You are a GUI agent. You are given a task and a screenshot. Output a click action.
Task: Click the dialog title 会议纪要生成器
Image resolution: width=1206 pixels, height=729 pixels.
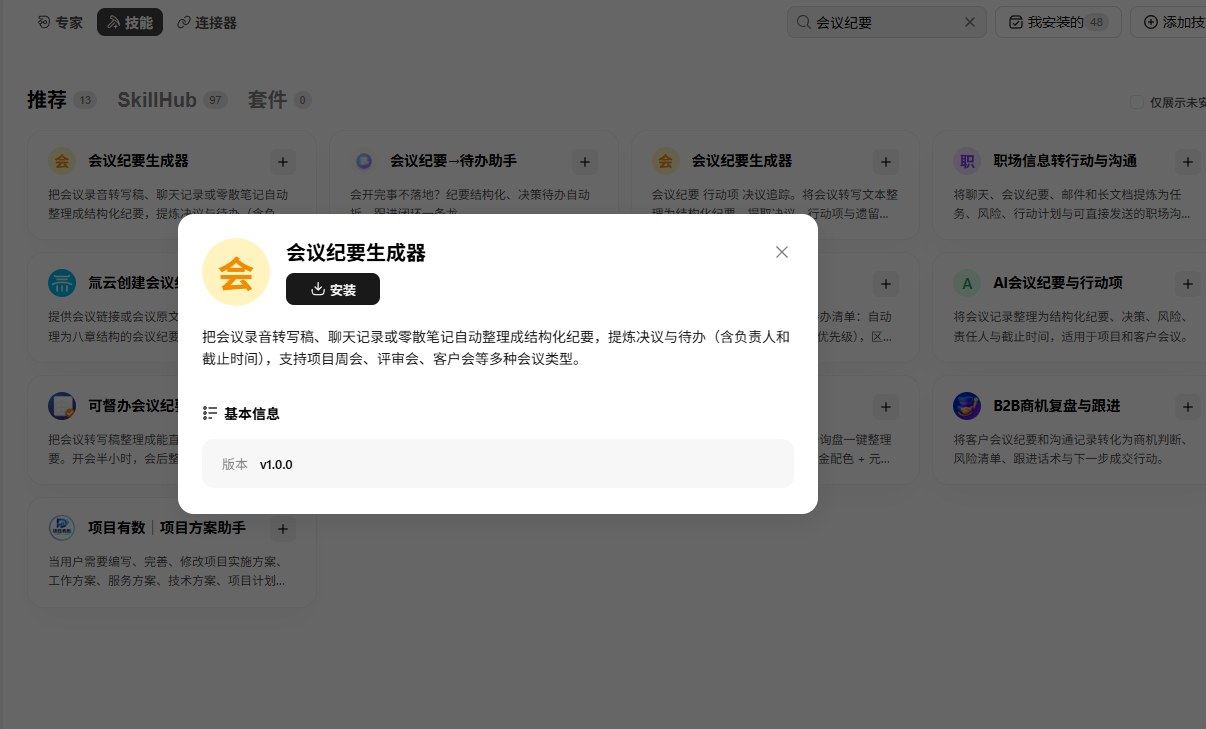(x=356, y=253)
